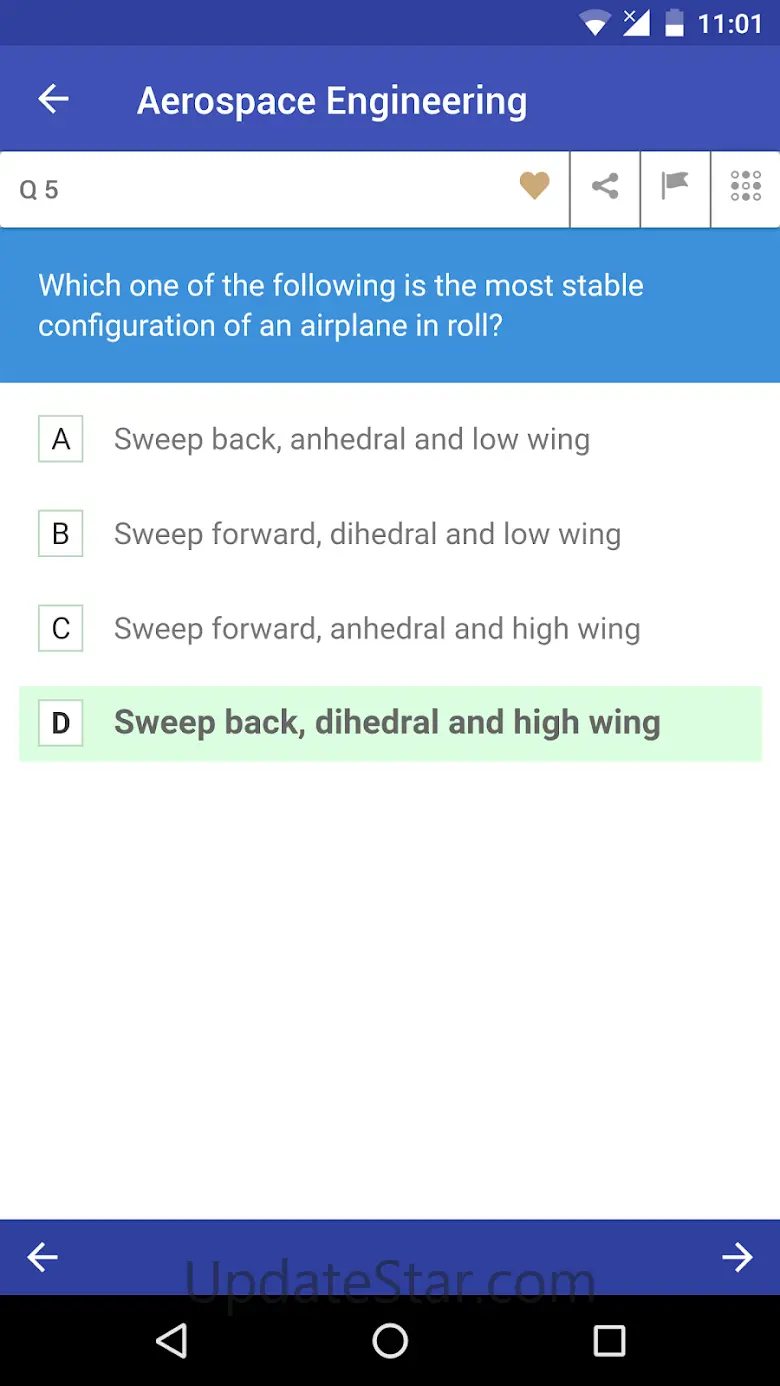Tap the back arrow in header
This screenshot has height=1386, width=780.
tap(53, 99)
